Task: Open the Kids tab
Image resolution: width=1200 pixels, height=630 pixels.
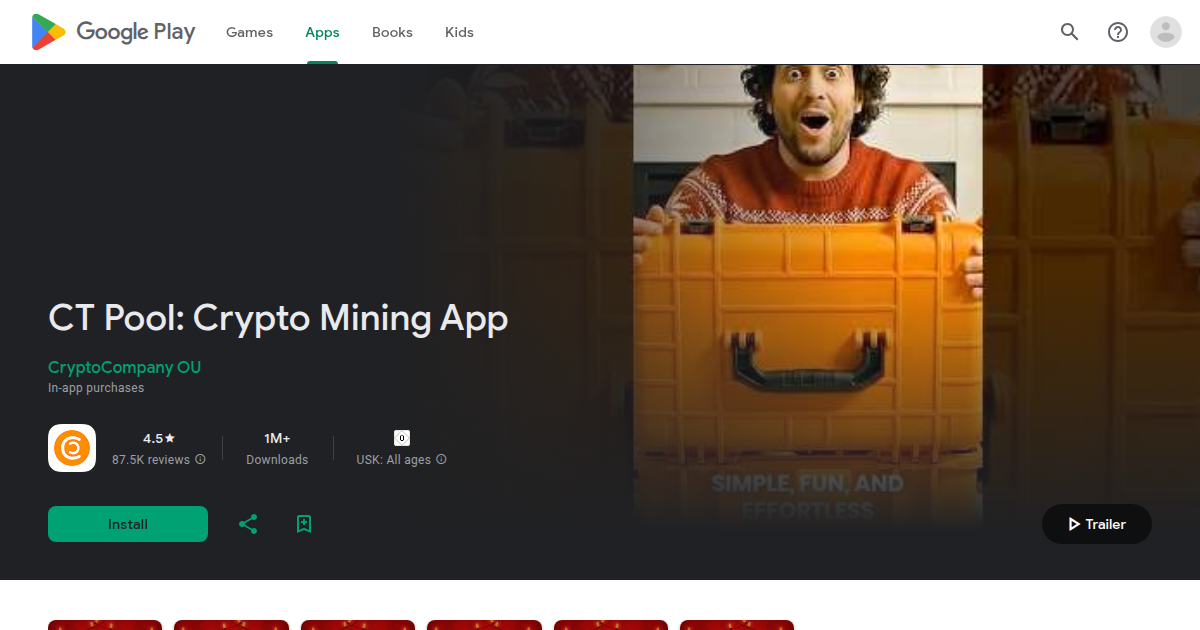Action: pos(459,32)
